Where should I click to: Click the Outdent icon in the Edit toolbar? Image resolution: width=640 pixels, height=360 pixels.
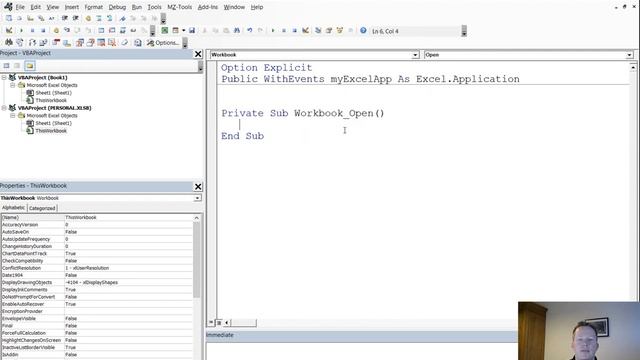point(76,18)
